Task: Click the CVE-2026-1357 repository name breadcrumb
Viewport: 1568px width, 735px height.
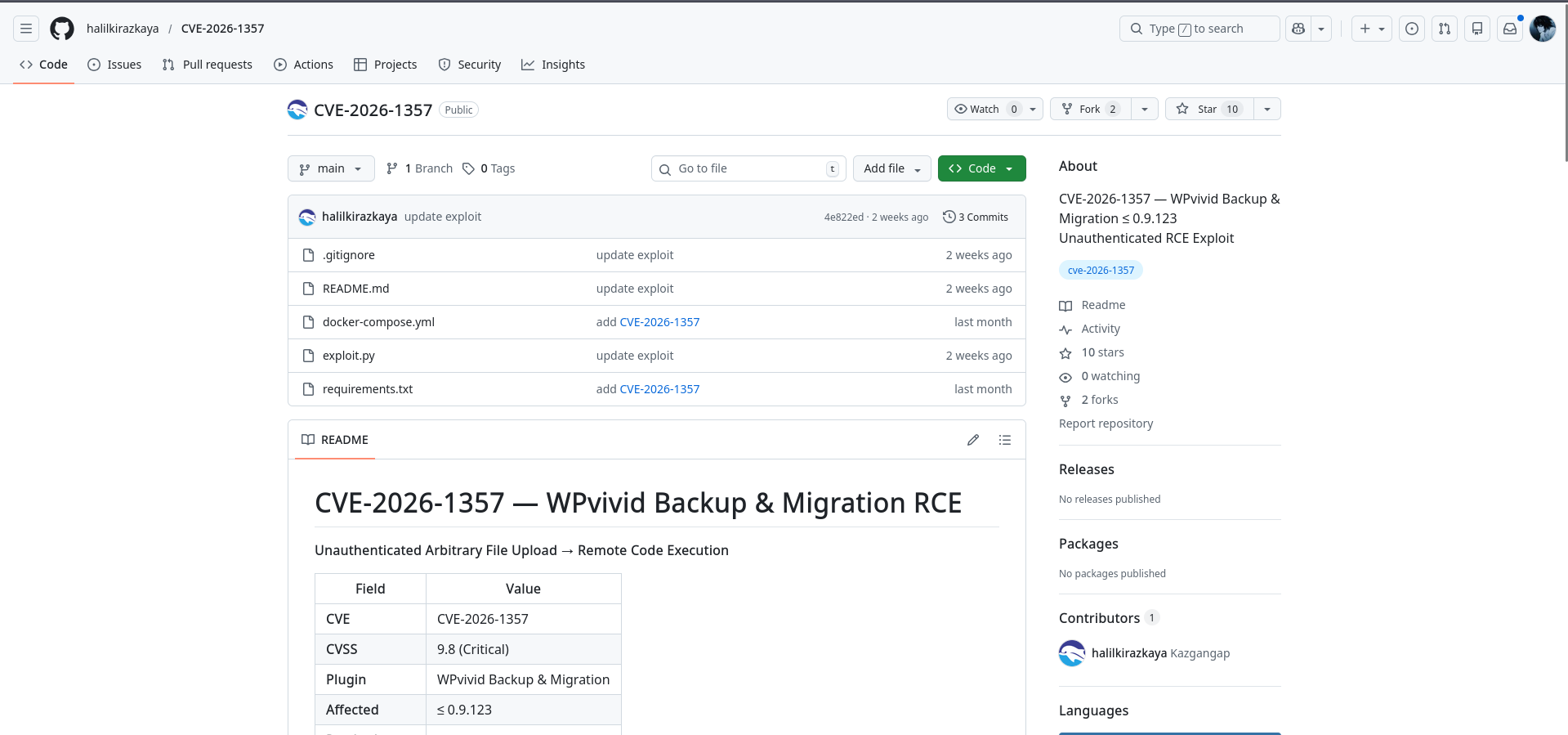Action: pyautogui.click(x=223, y=29)
